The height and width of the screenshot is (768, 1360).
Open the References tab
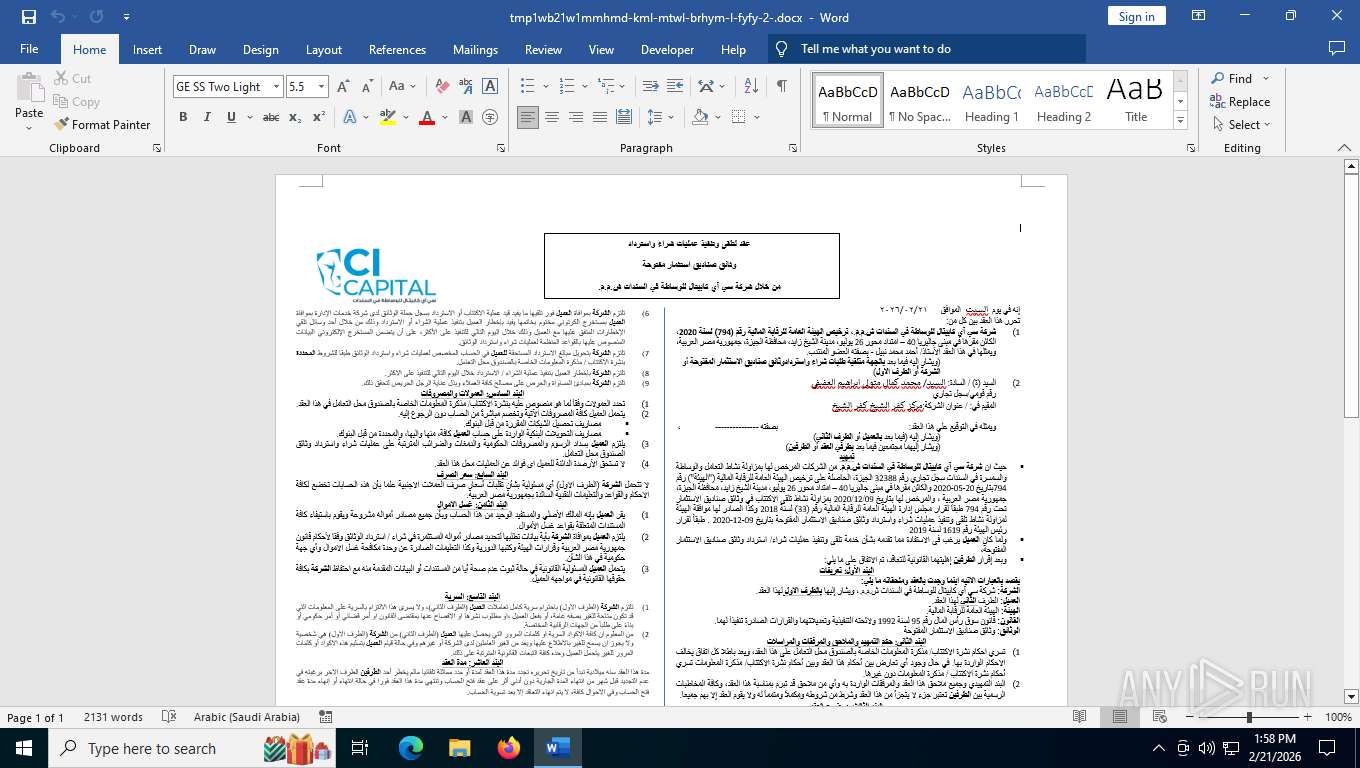pos(397,49)
